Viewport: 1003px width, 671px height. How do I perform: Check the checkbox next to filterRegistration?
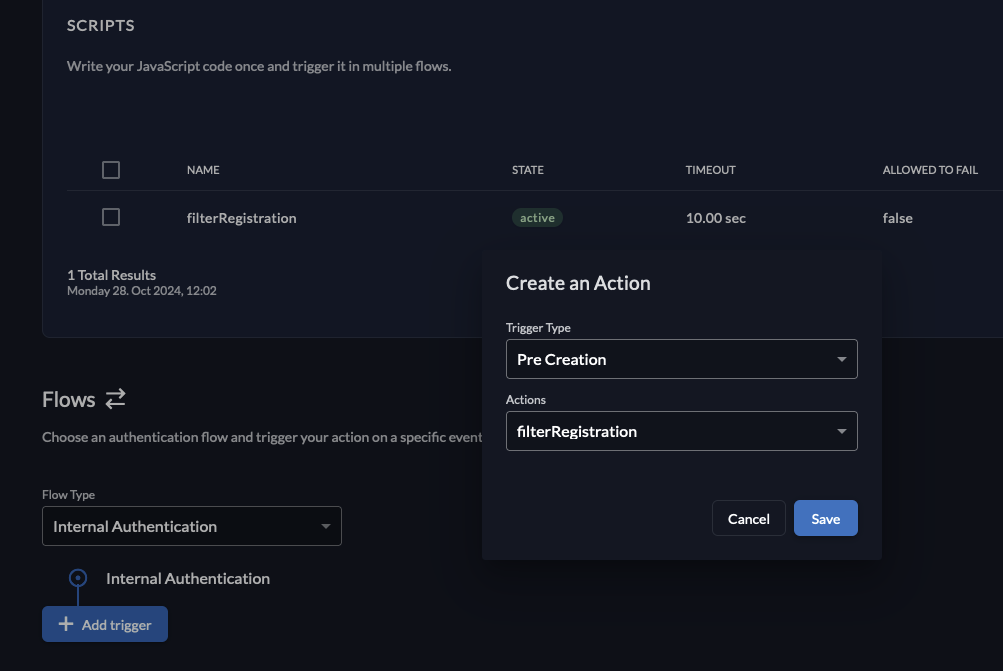[110, 216]
